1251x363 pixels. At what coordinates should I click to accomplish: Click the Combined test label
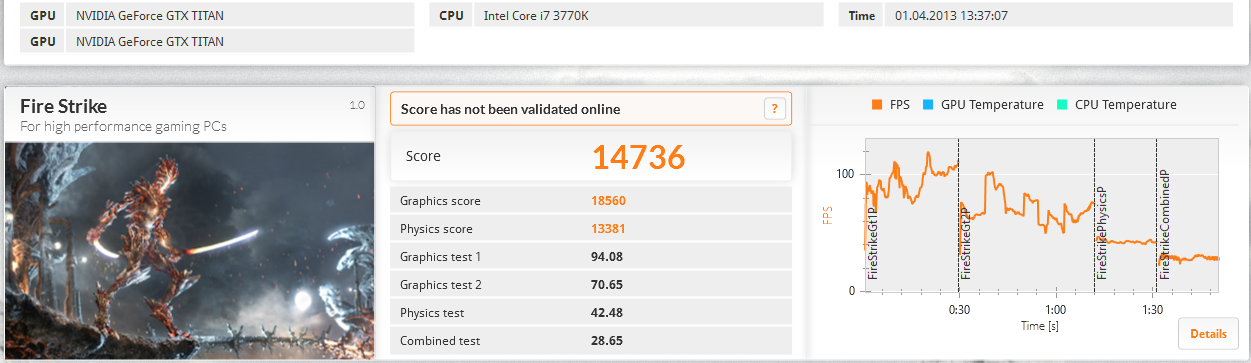tap(440, 341)
